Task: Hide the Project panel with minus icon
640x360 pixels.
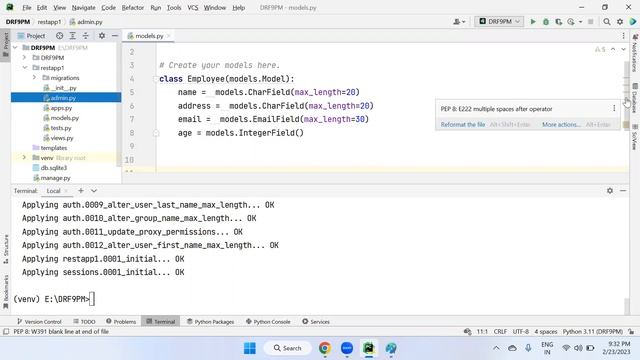Action: point(115,36)
